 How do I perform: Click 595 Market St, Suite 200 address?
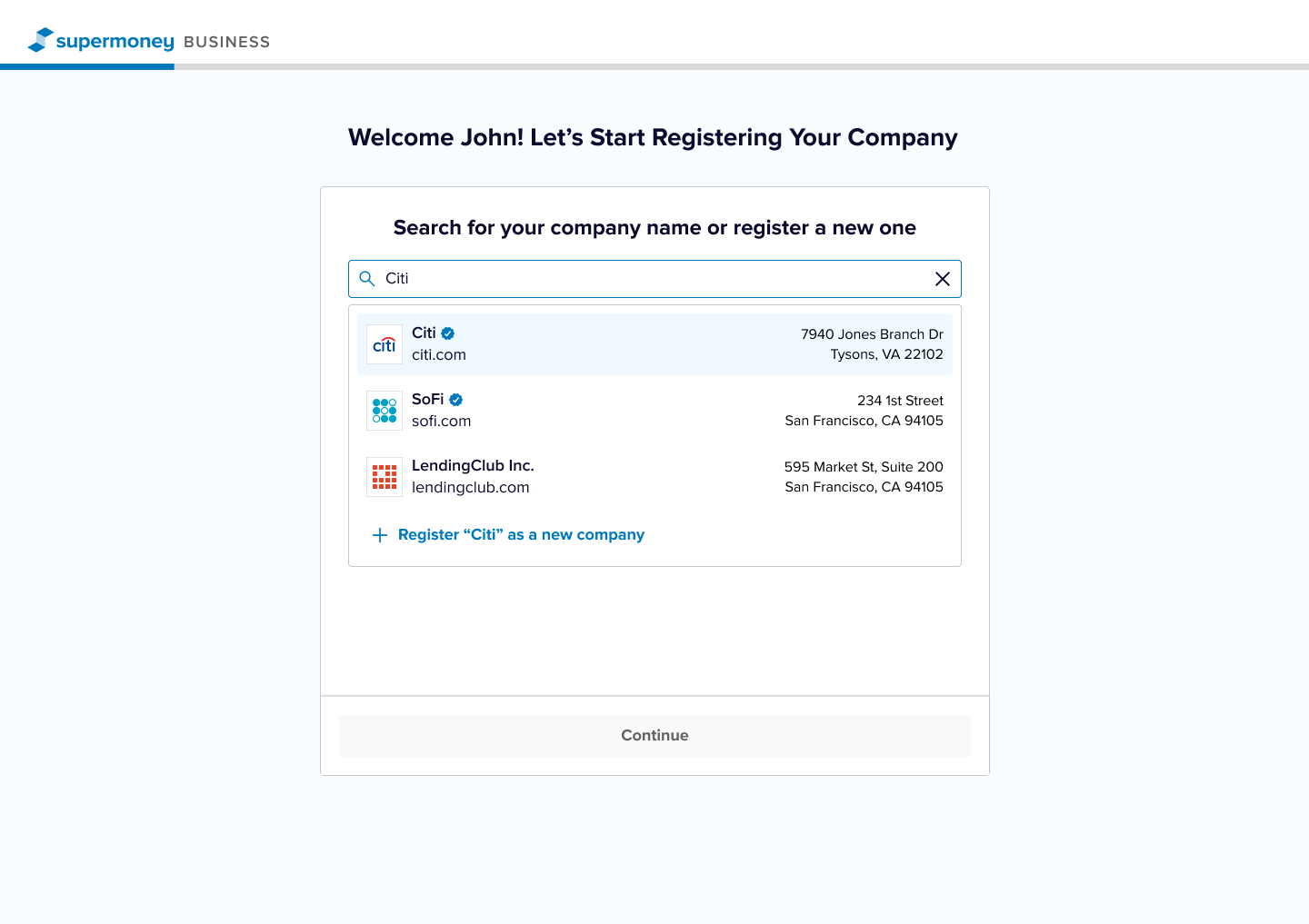[x=864, y=467]
